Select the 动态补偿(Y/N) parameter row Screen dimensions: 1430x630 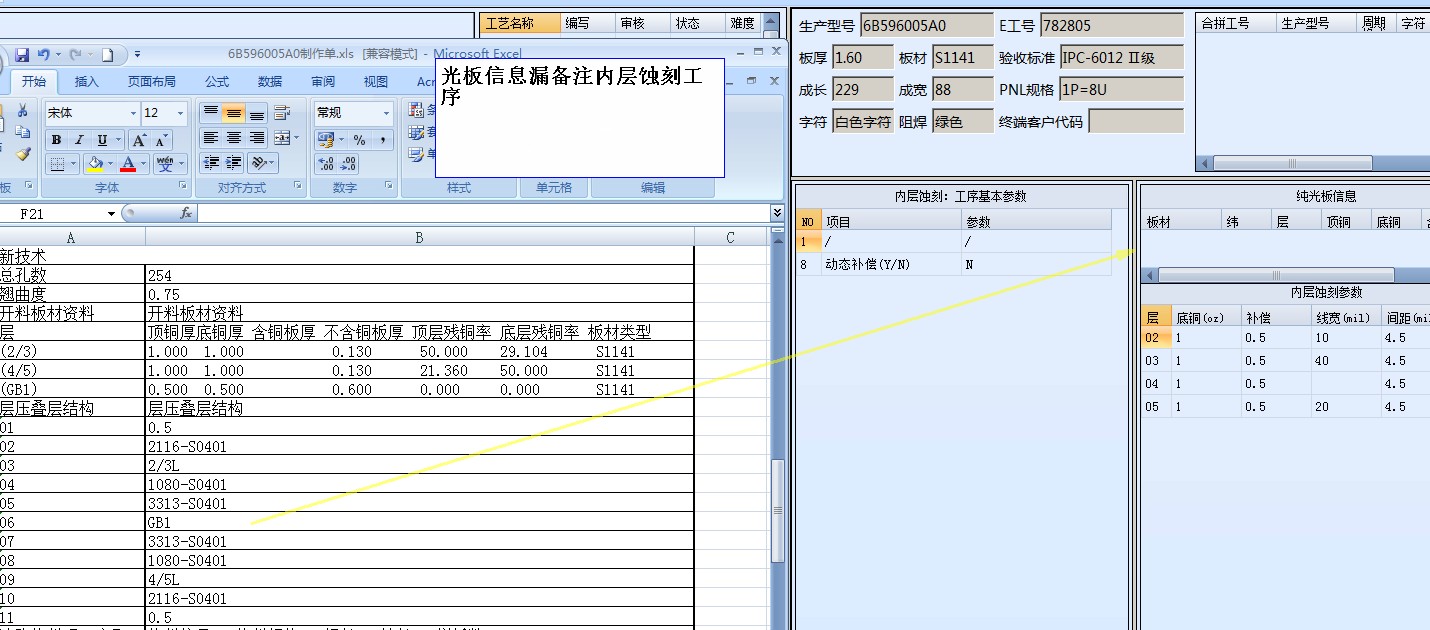point(954,264)
